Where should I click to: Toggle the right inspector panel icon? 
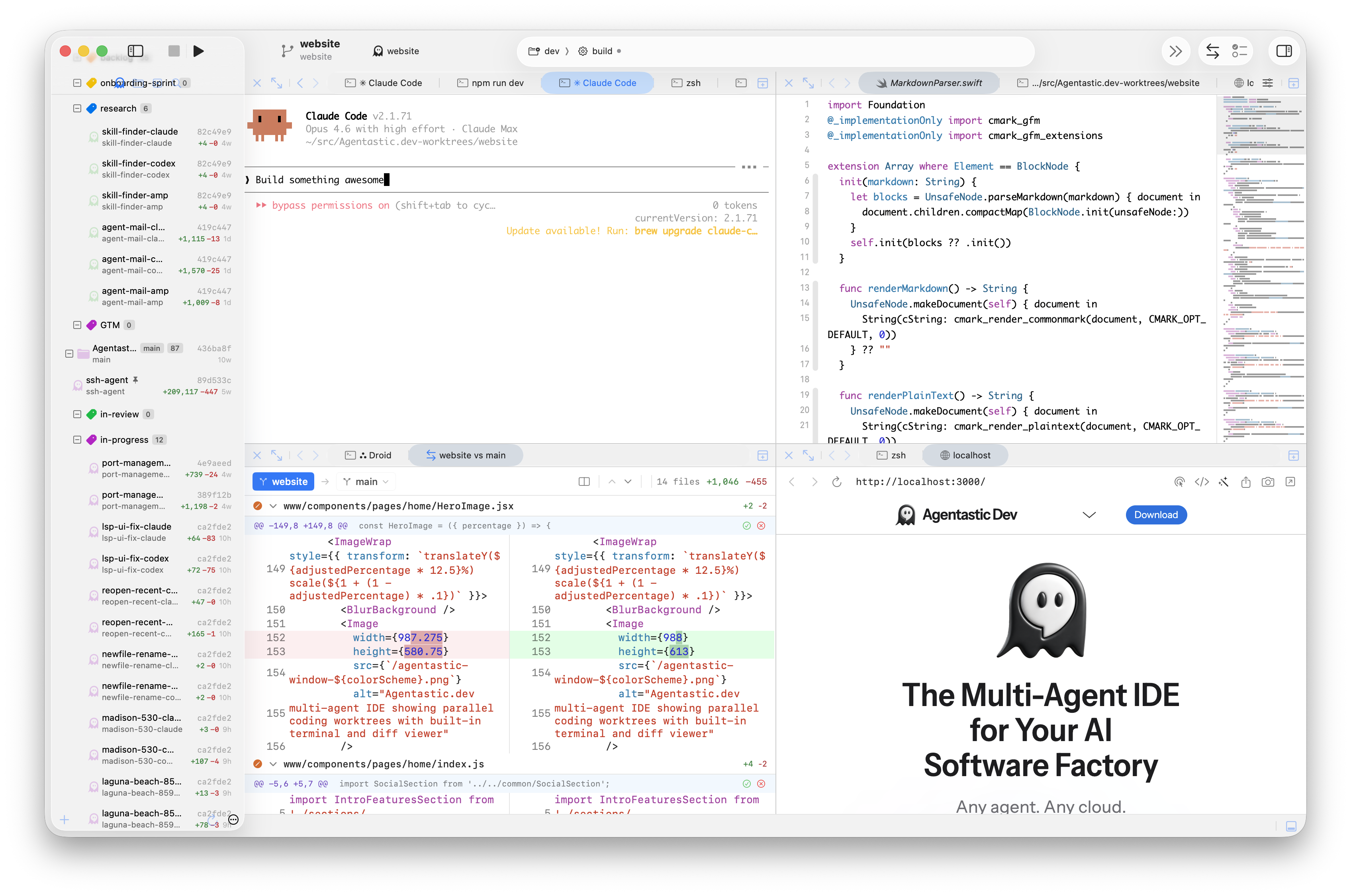tap(1284, 51)
